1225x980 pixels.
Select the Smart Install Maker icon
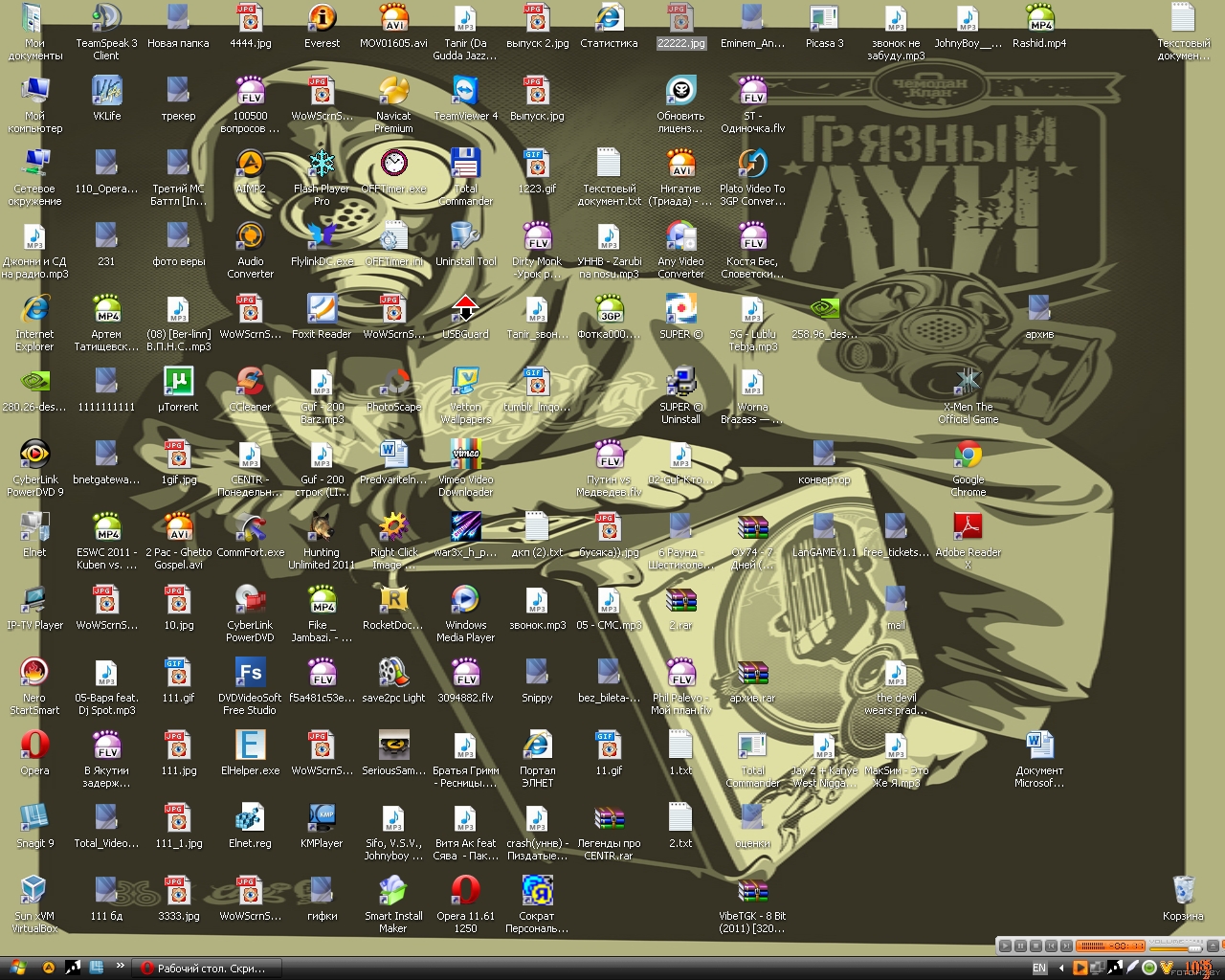(x=393, y=904)
